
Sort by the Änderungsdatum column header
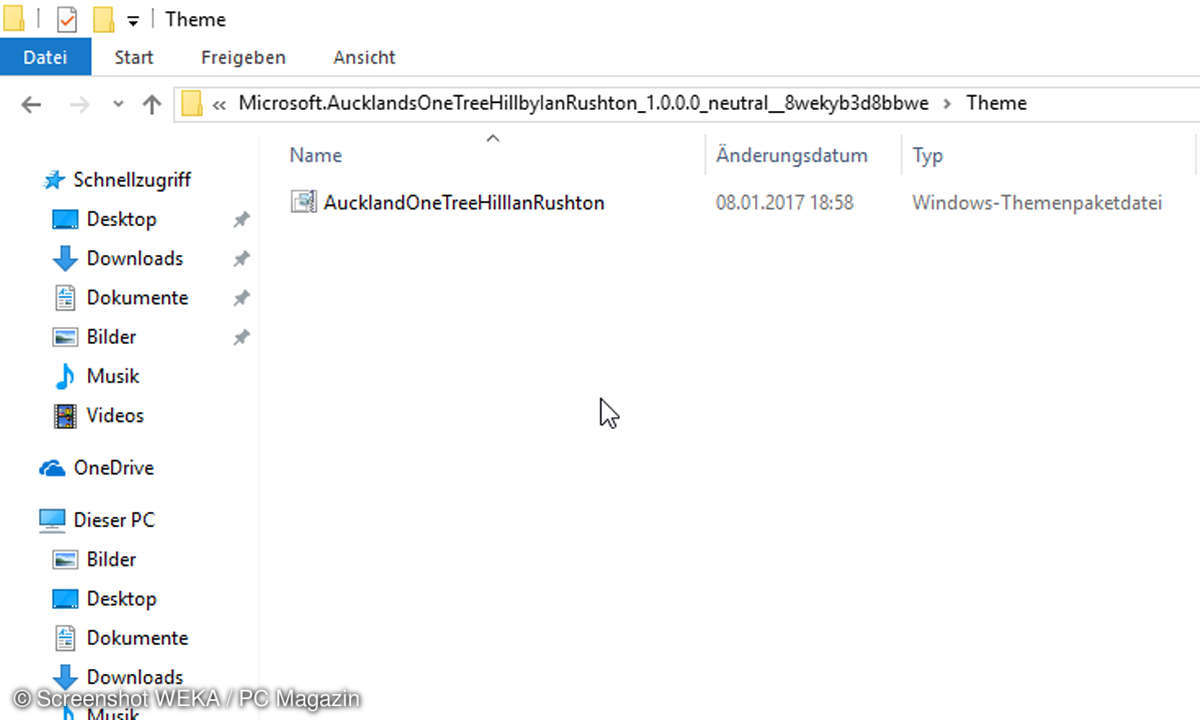(x=792, y=155)
